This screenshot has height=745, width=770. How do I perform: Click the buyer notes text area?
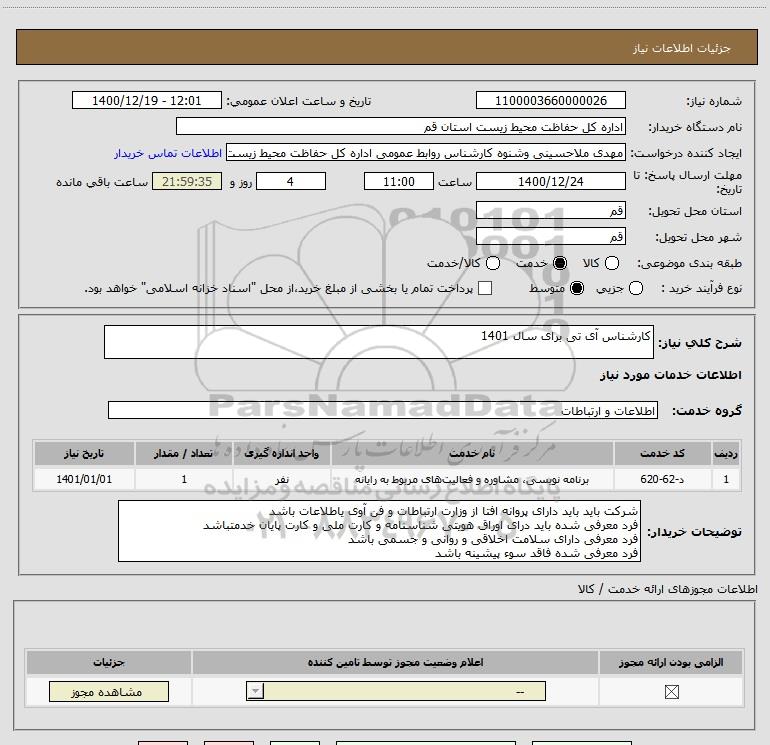[x=379, y=531]
